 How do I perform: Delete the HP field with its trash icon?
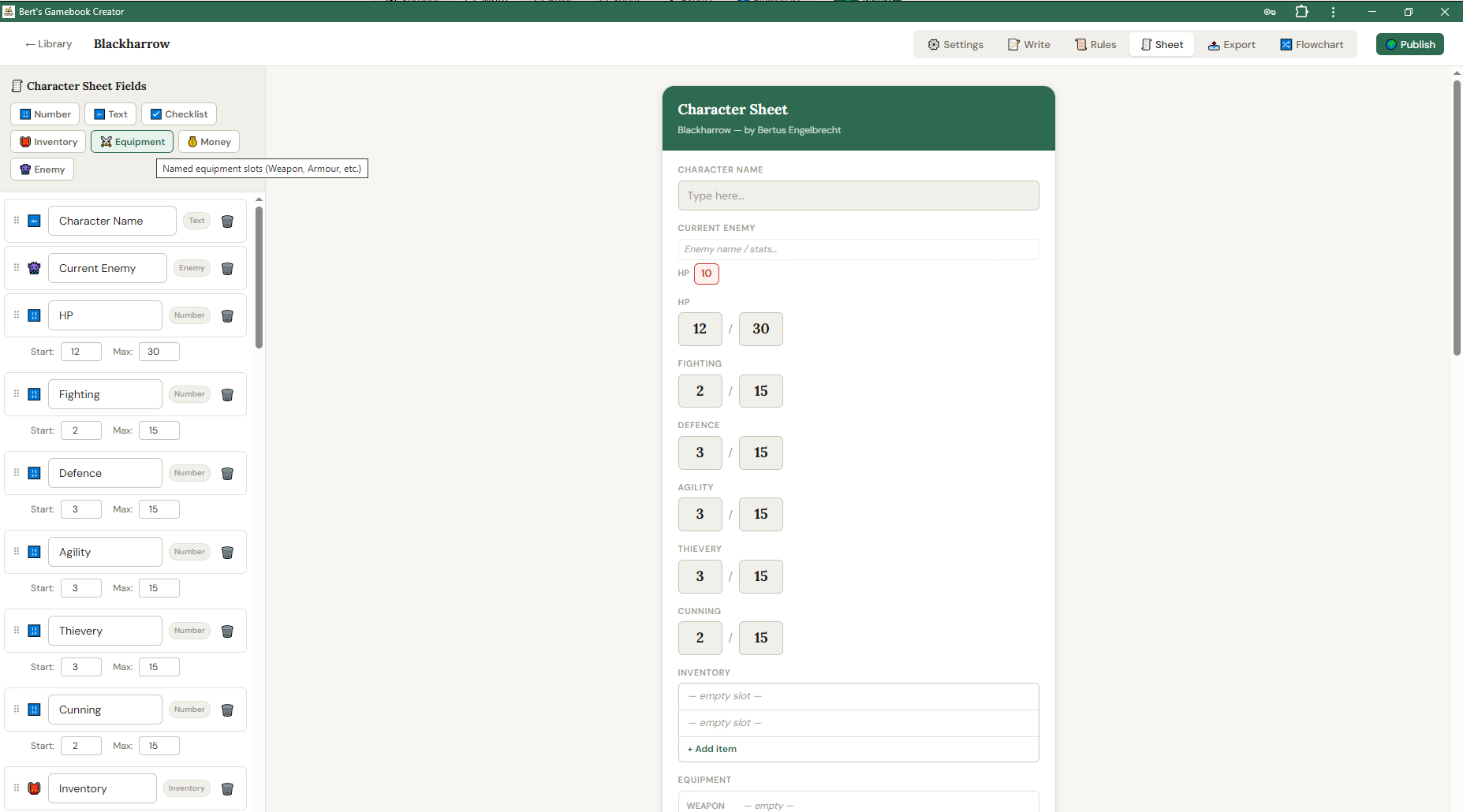tap(227, 315)
